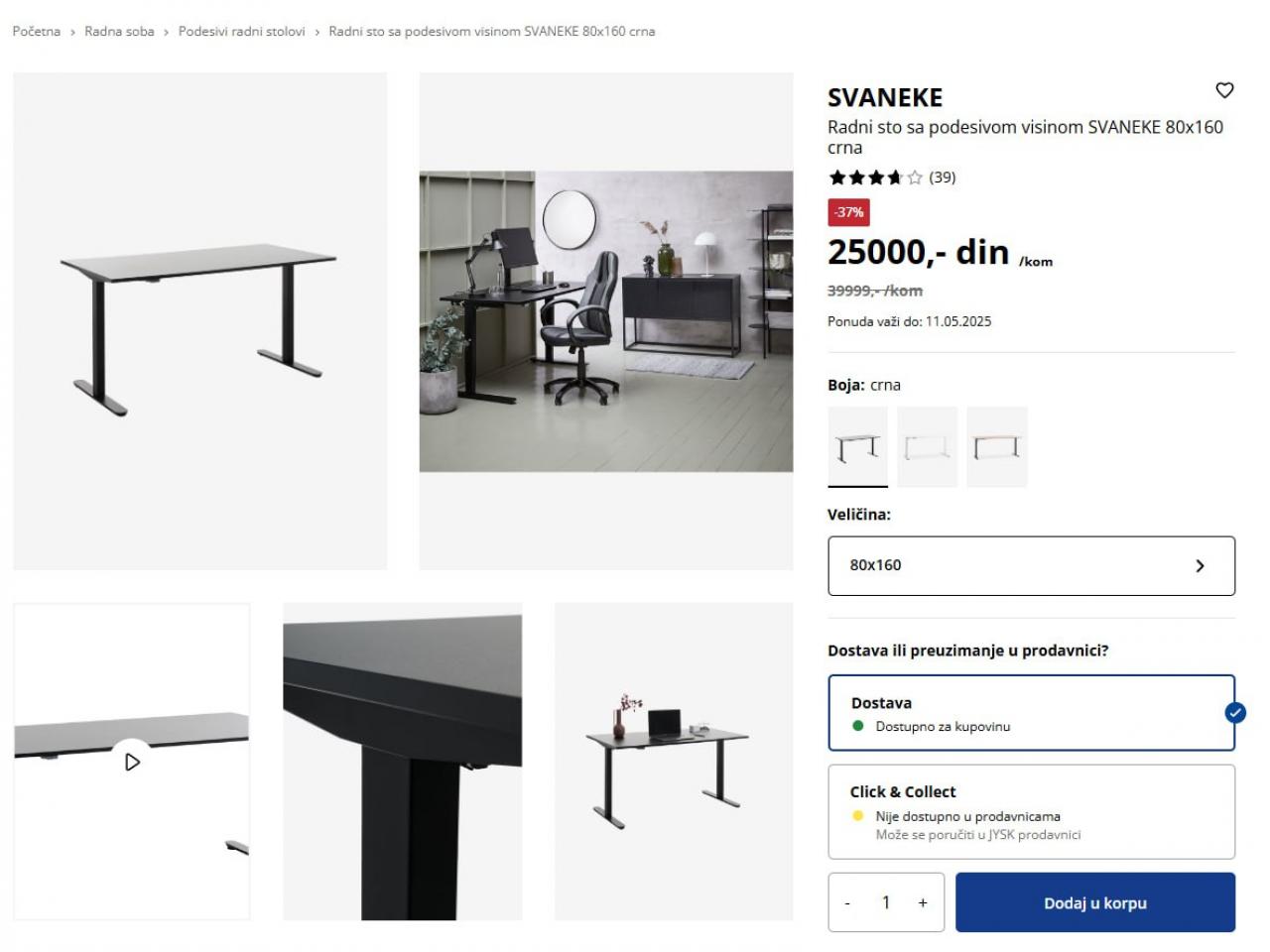Open main black desk product image
The width and height of the screenshot is (1270, 952).
pos(200,321)
